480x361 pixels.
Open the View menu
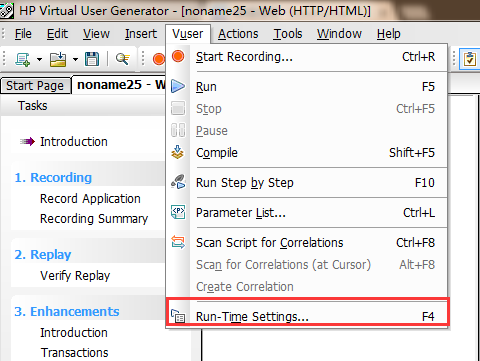click(96, 34)
